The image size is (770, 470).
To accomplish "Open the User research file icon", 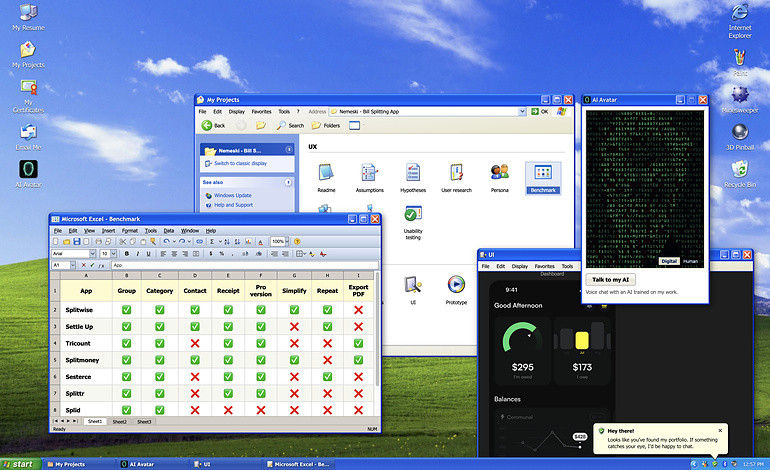I will (456, 177).
